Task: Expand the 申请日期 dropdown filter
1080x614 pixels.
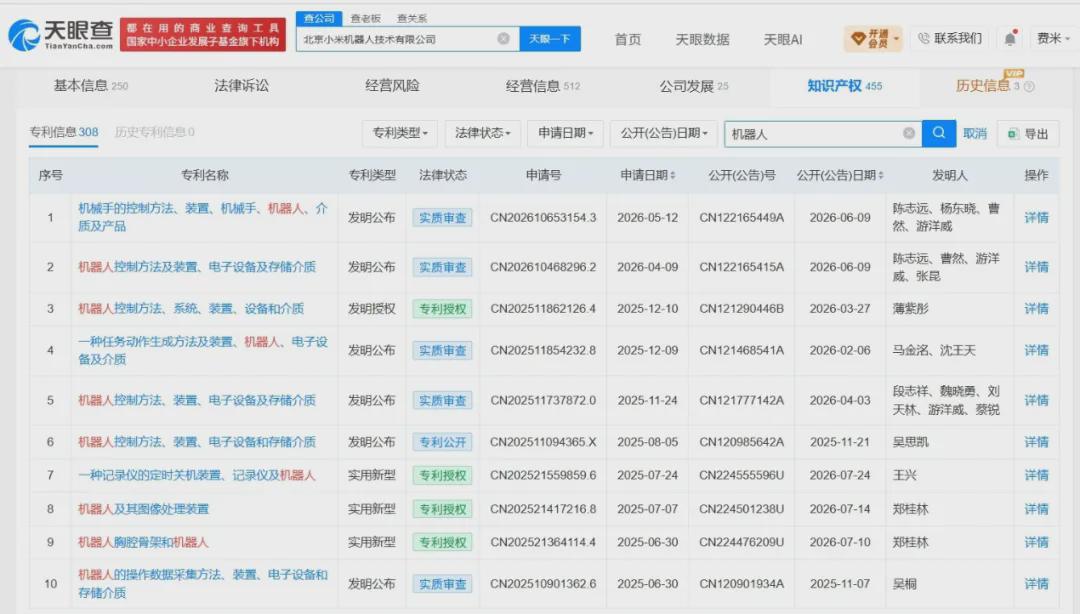Action: pyautogui.click(x=565, y=133)
